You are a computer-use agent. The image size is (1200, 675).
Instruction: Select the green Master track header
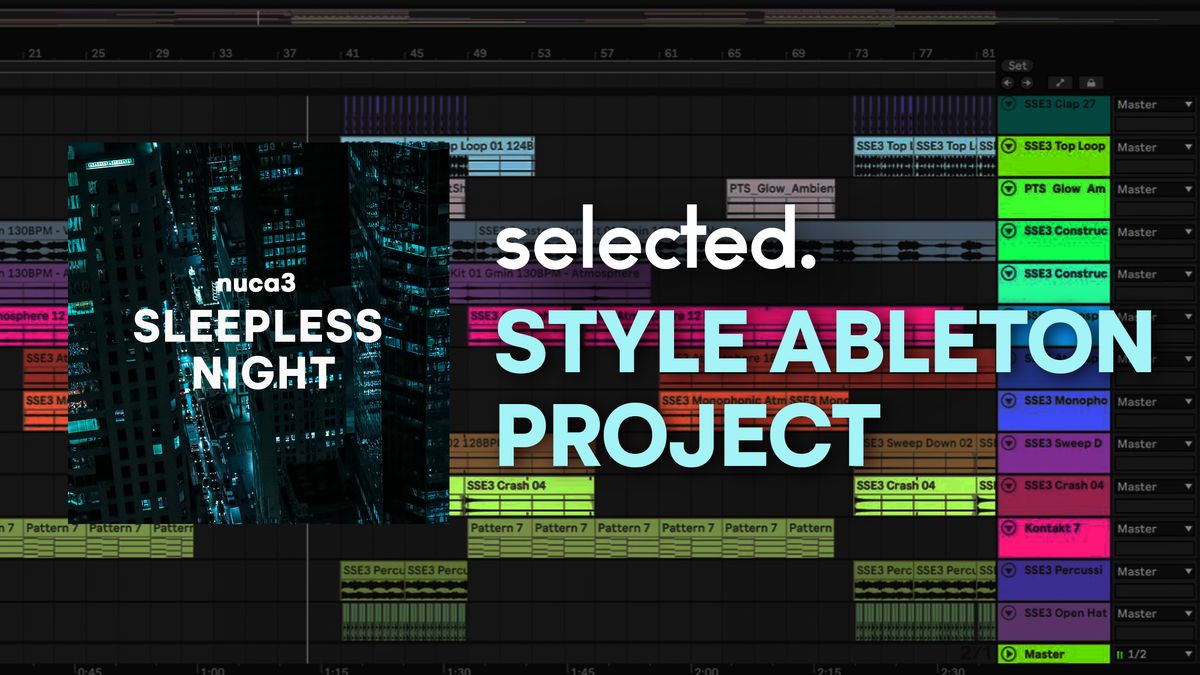[x=1054, y=654]
